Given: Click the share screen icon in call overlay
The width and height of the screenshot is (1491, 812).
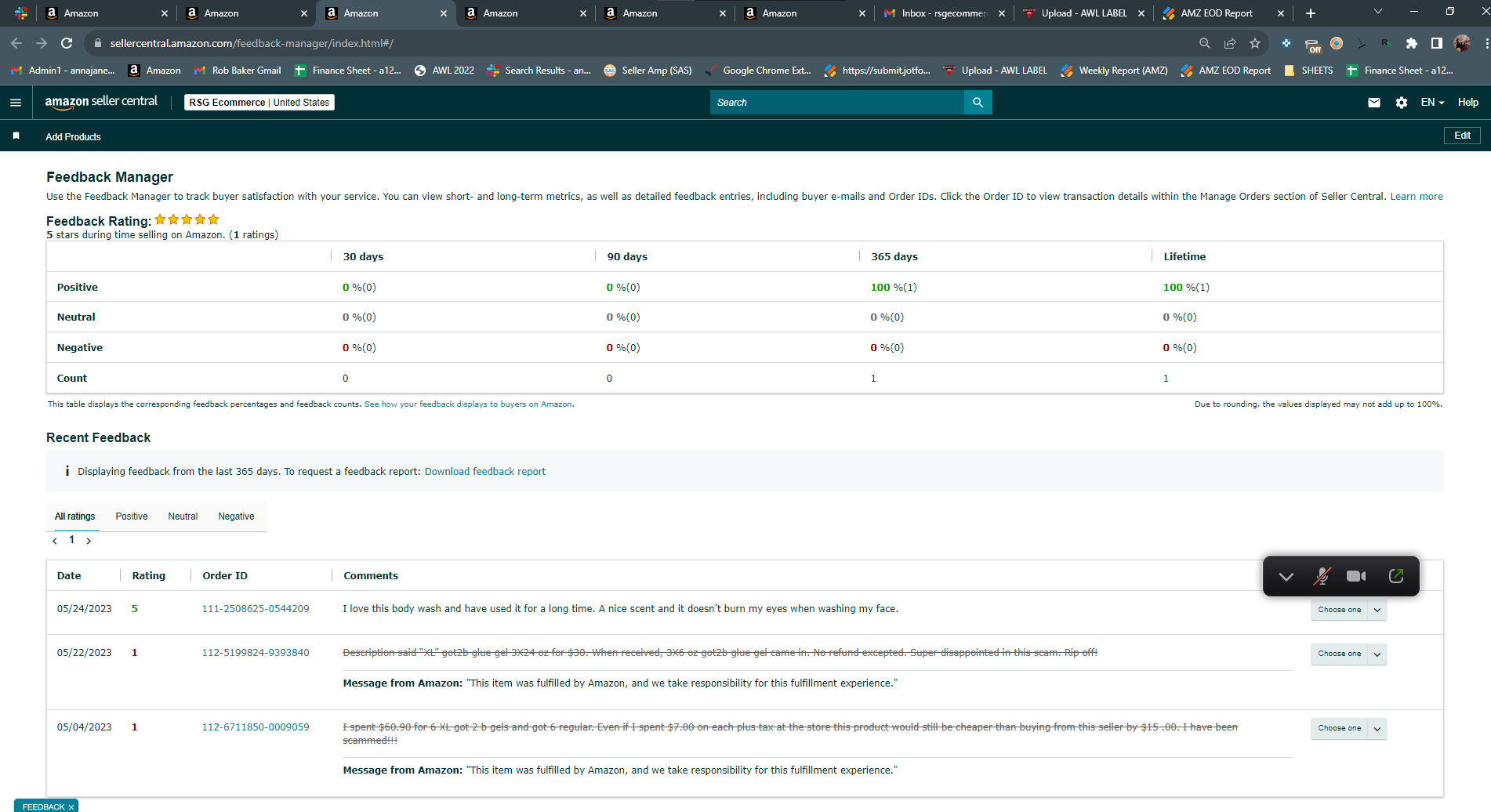Looking at the screenshot, I should tap(1395, 576).
